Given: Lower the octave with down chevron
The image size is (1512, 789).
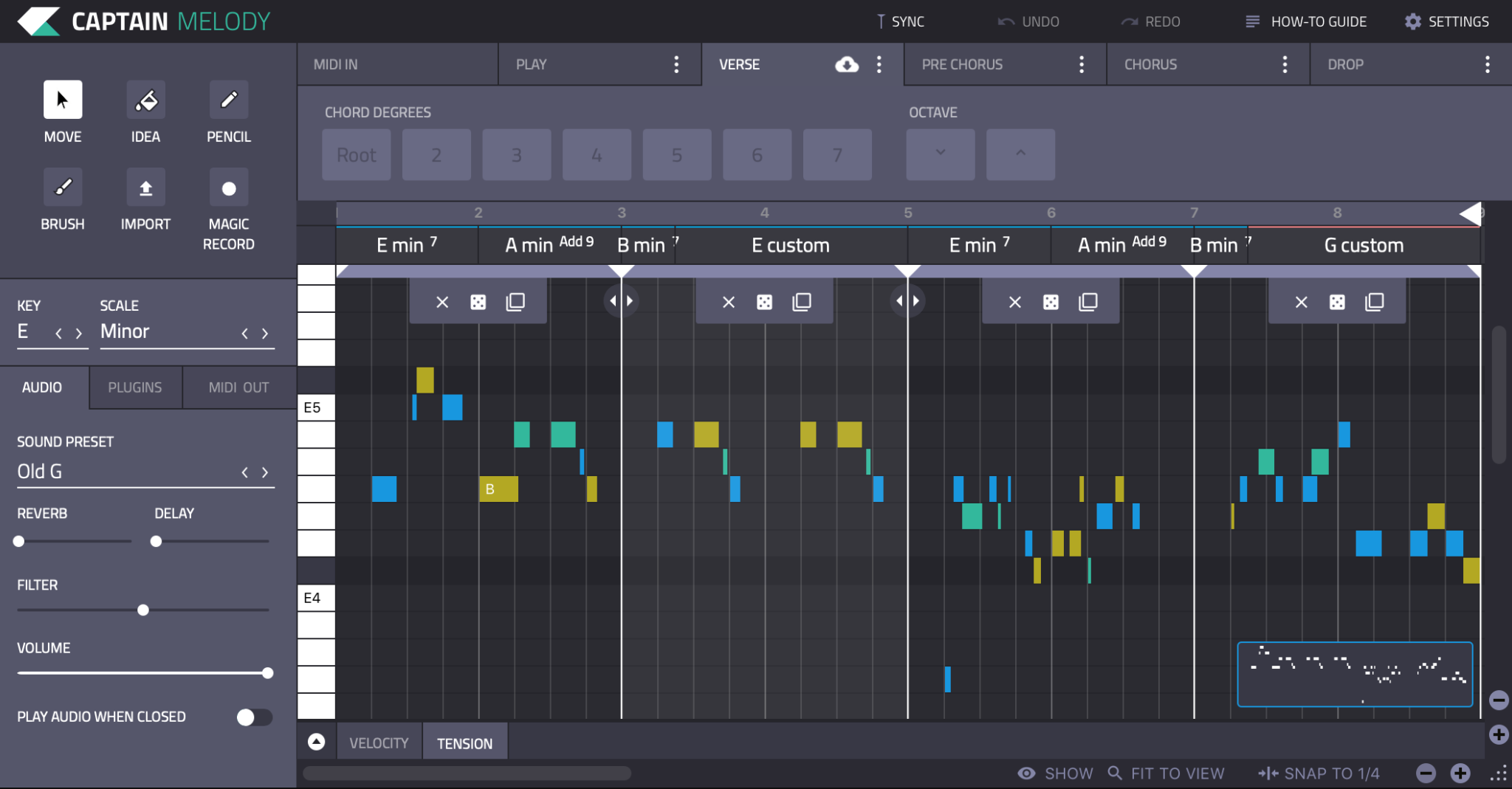Looking at the screenshot, I should click(940, 154).
